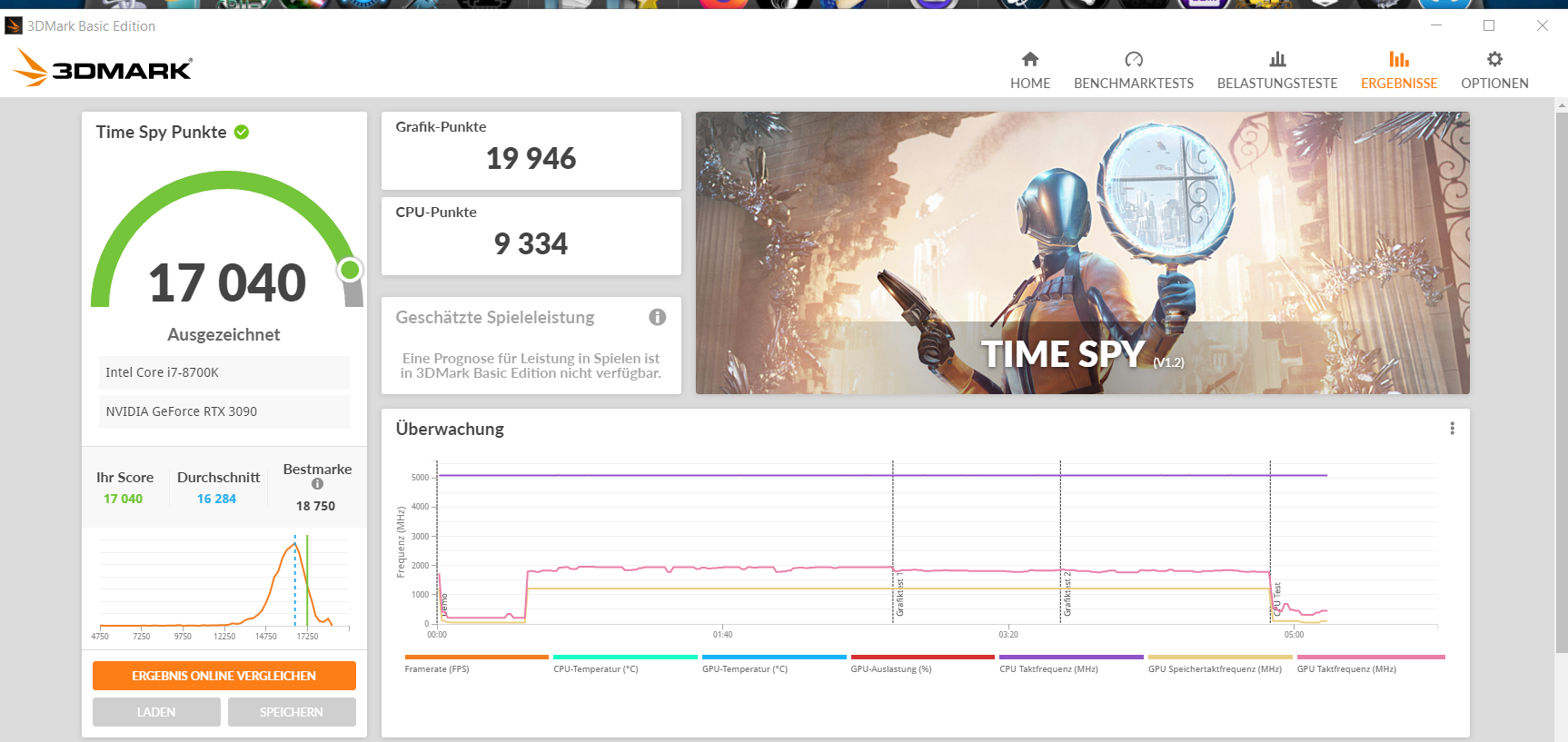Screen dimensions: 1568x742
Task: Click the Überwachung heading
Action: pyautogui.click(x=450, y=429)
